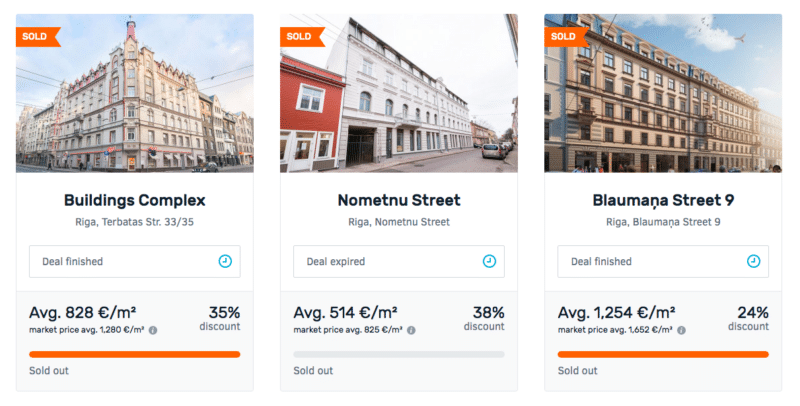The width and height of the screenshot is (800, 406).
Task: Open the Buildings Complex title link
Action: click(x=135, y=200)
